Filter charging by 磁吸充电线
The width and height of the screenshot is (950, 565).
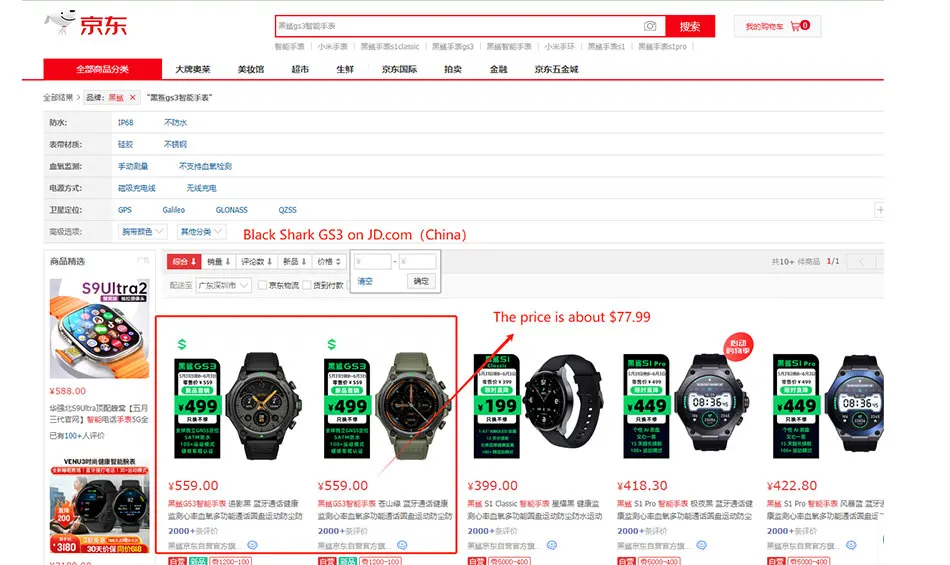(x=136, y=188)
